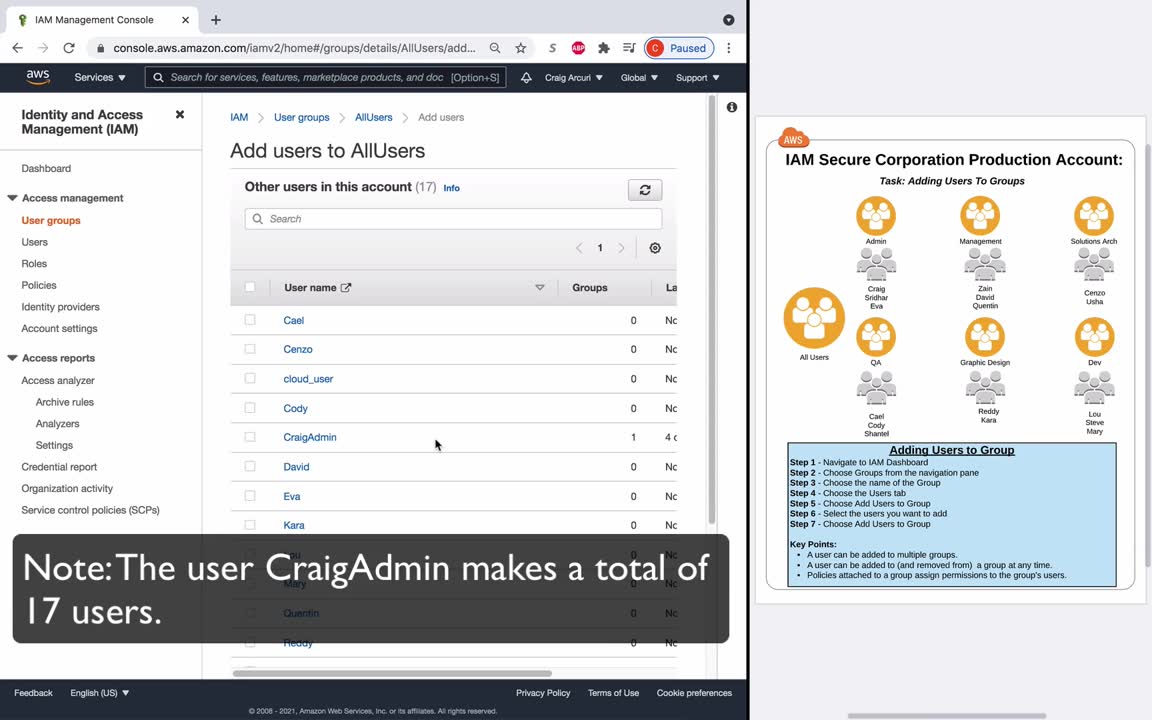Select the checkbox for user Eva
The height and width of the screenshot is (720, 1152).
250,496
